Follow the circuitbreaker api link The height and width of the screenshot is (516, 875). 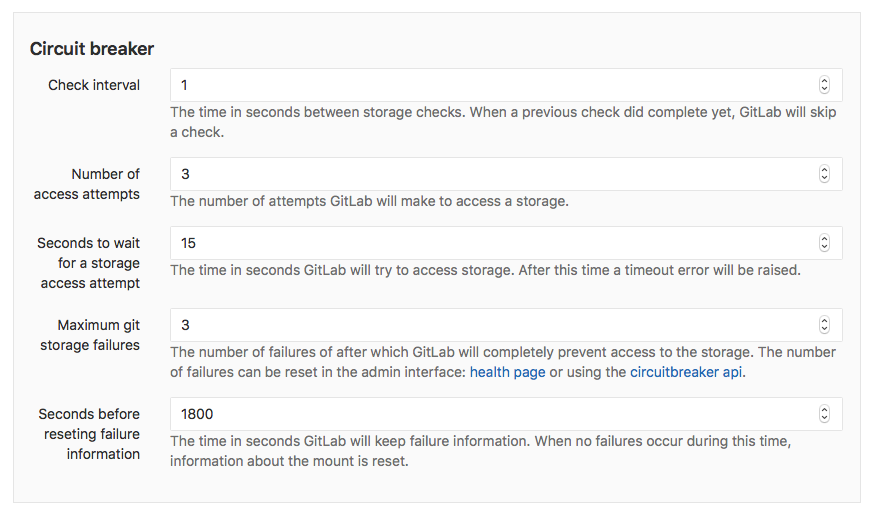coord(686,372)
